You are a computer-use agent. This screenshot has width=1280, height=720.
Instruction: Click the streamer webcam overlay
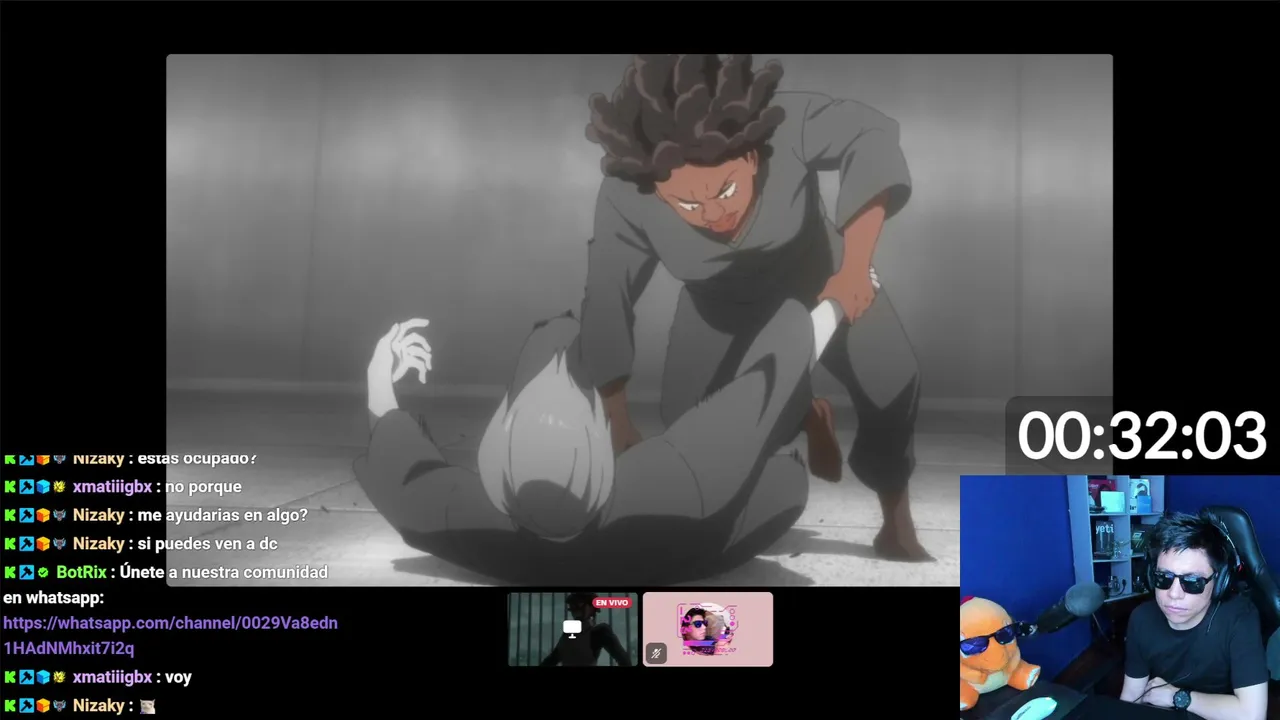[1120, 597]
